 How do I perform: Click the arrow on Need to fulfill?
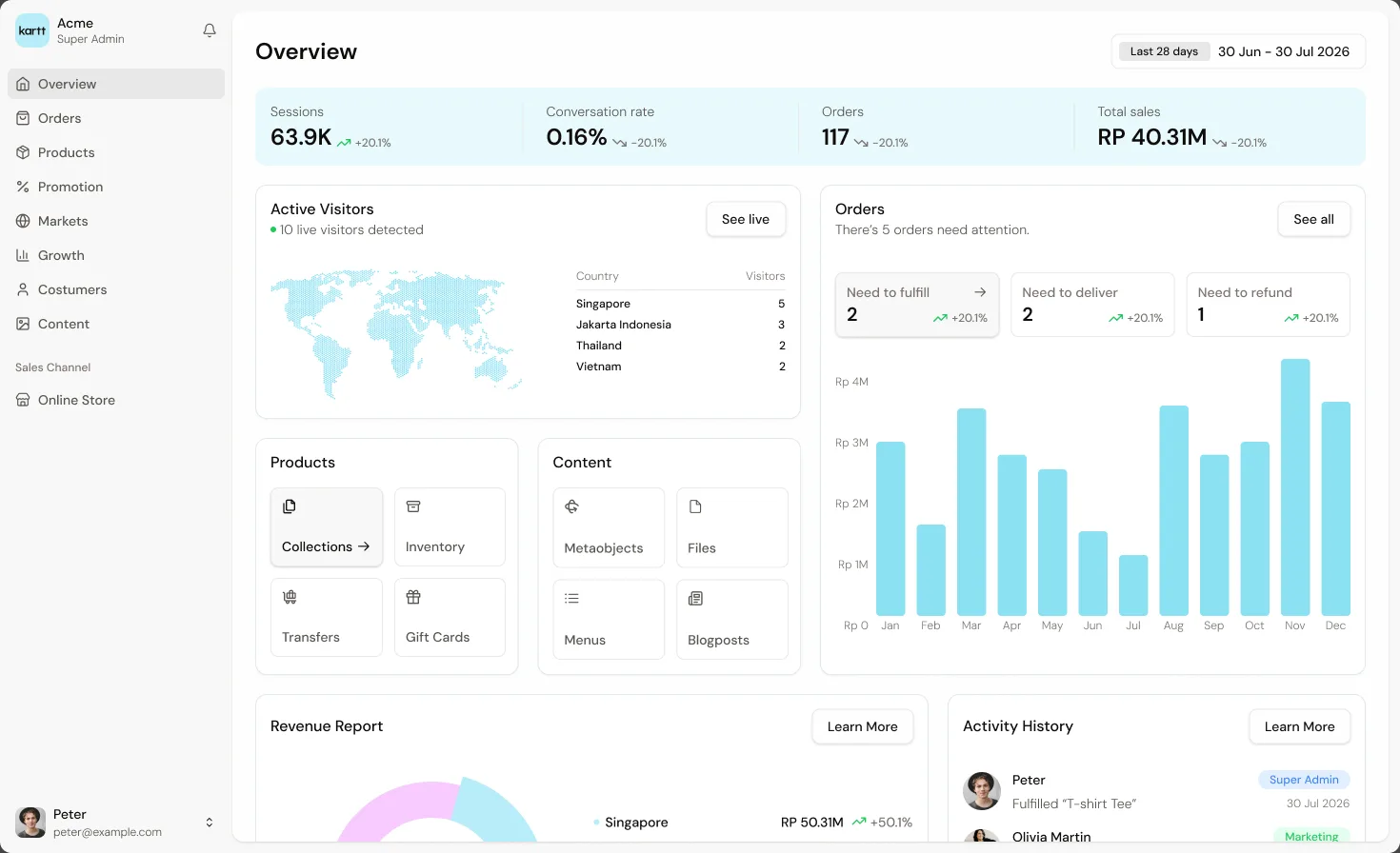click(x=980, y=292)
